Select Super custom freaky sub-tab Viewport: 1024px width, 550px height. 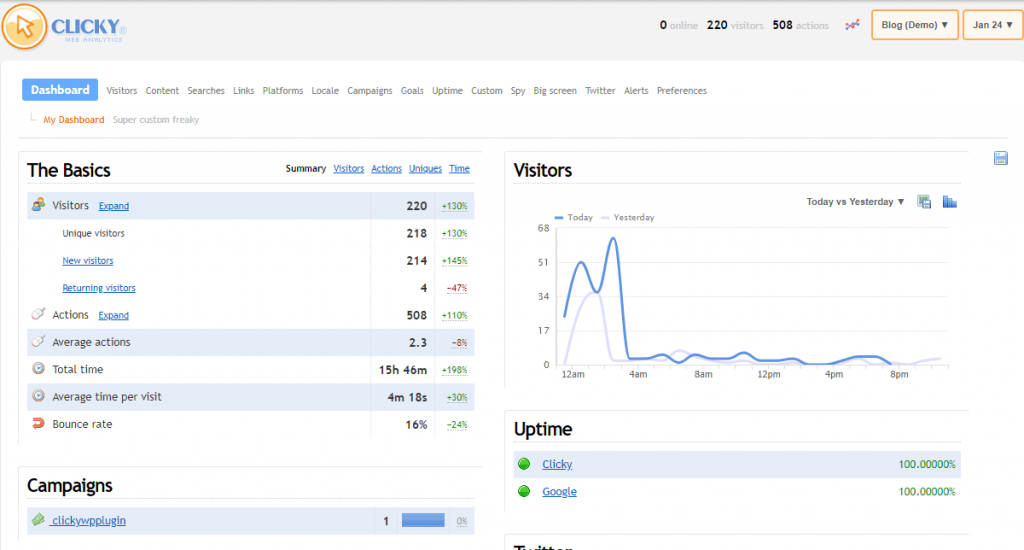click(155, 120)
